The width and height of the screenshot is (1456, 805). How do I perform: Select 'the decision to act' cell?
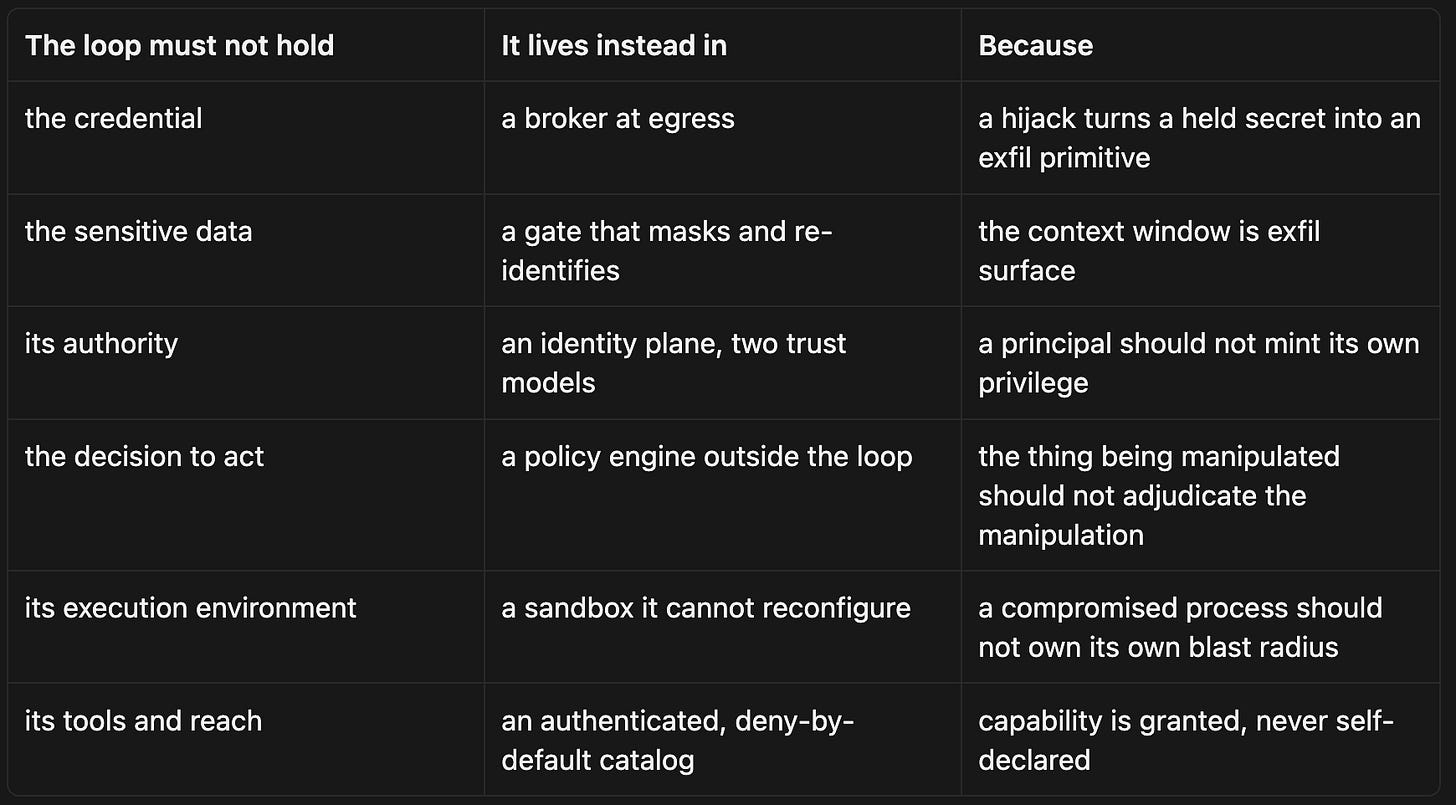[246, 495]
